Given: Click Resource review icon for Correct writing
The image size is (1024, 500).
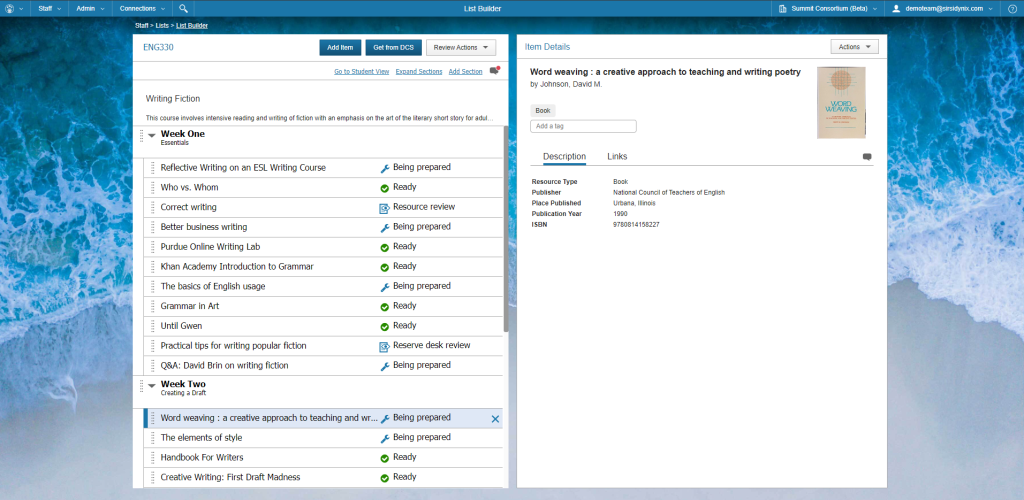Looking at the screenshot, I should click(384, 207).
